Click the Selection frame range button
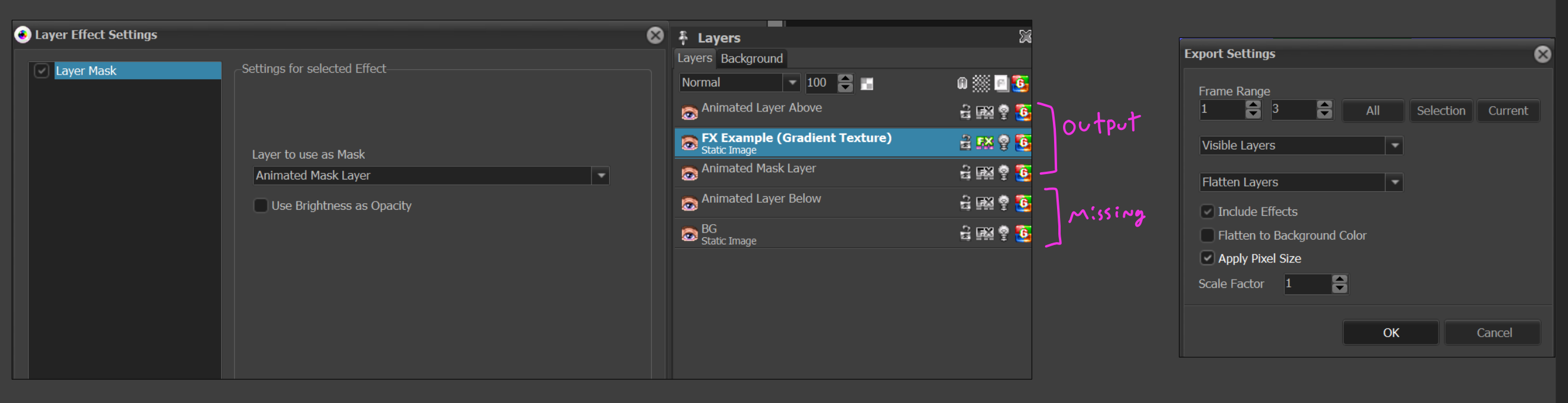1568x403 pixels. click(1440, 111)
